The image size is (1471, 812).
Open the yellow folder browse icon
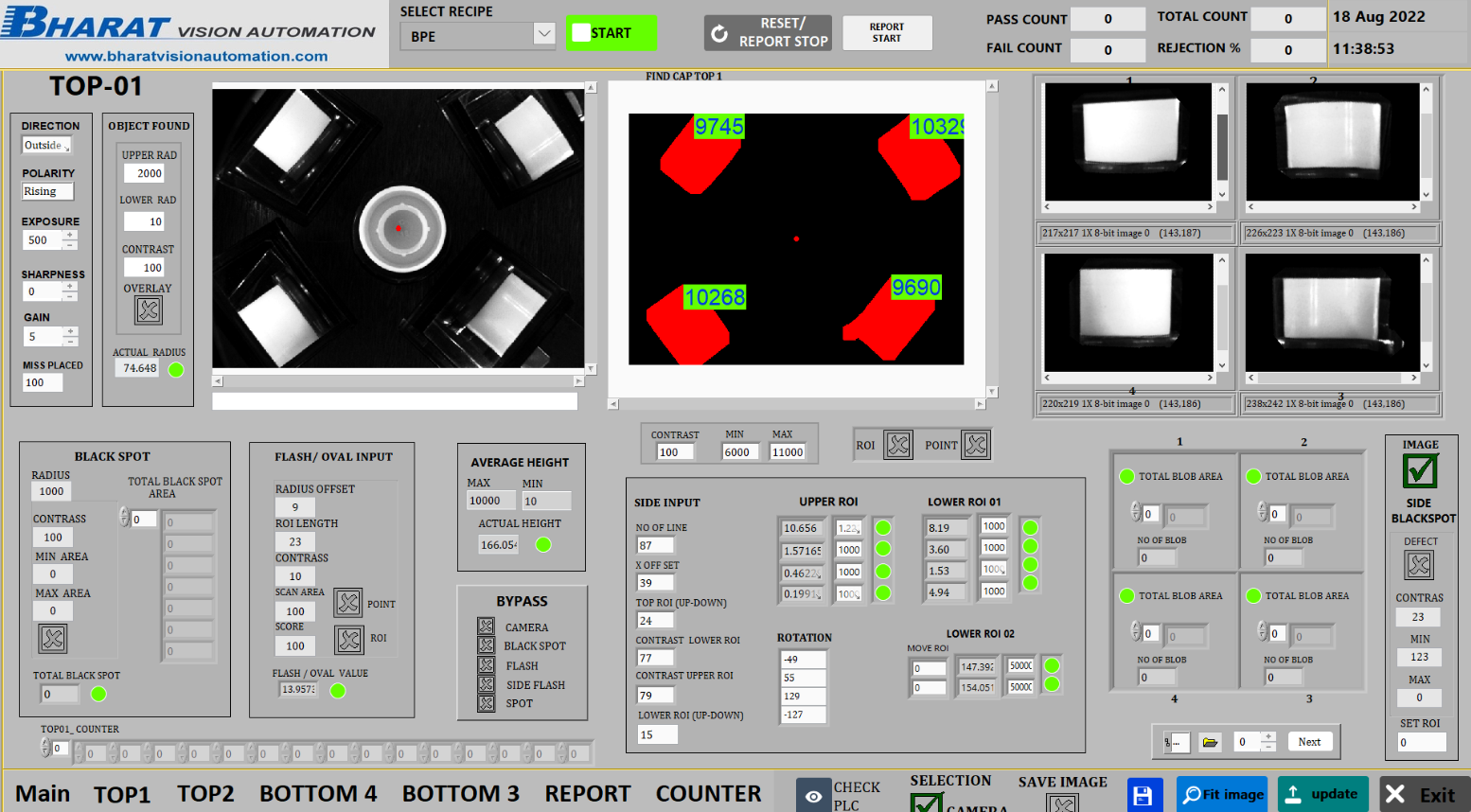[x=1210, y=742]
